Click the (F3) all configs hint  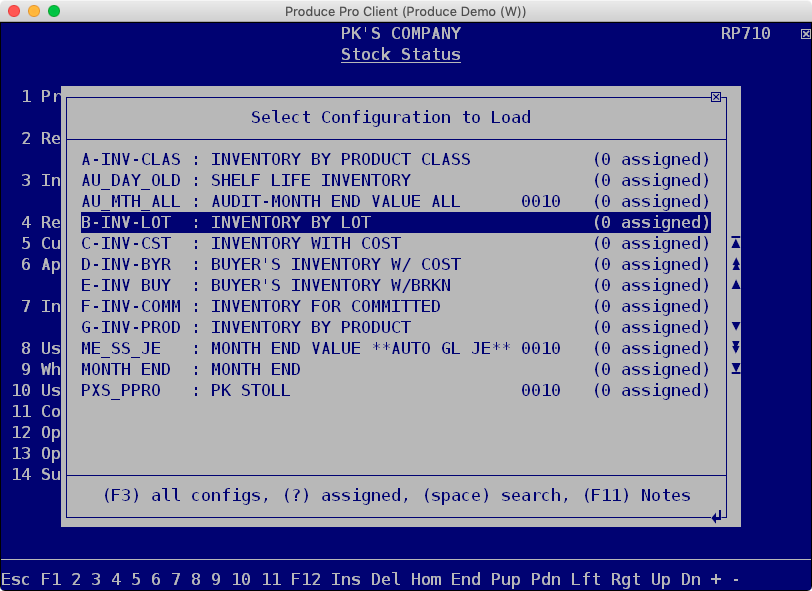186,496
